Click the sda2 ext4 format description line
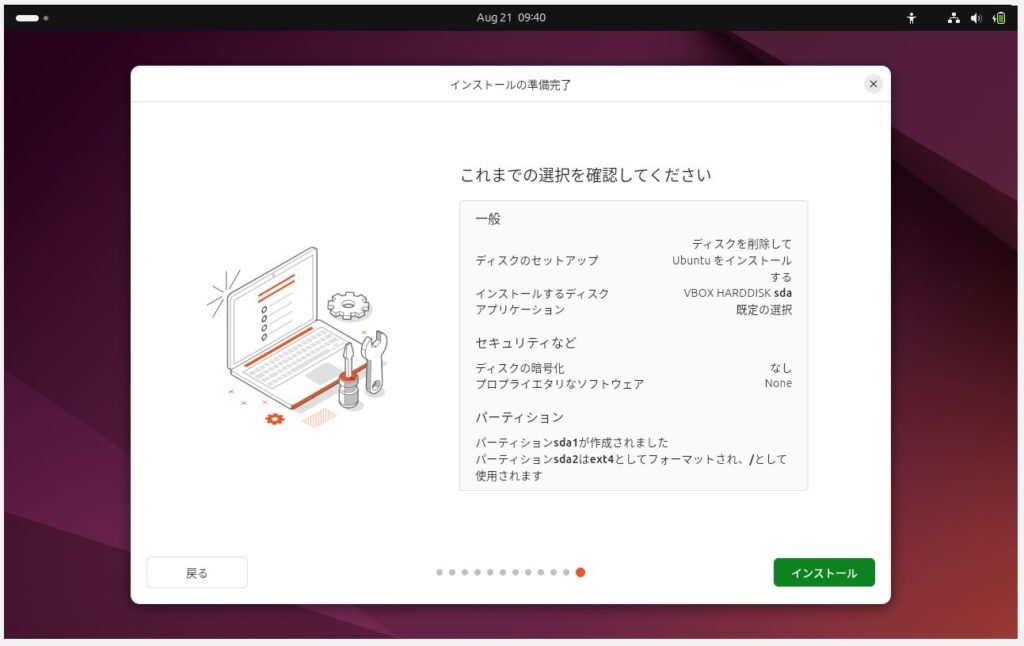Screen dimensions: 1024x646 (631, 467)
